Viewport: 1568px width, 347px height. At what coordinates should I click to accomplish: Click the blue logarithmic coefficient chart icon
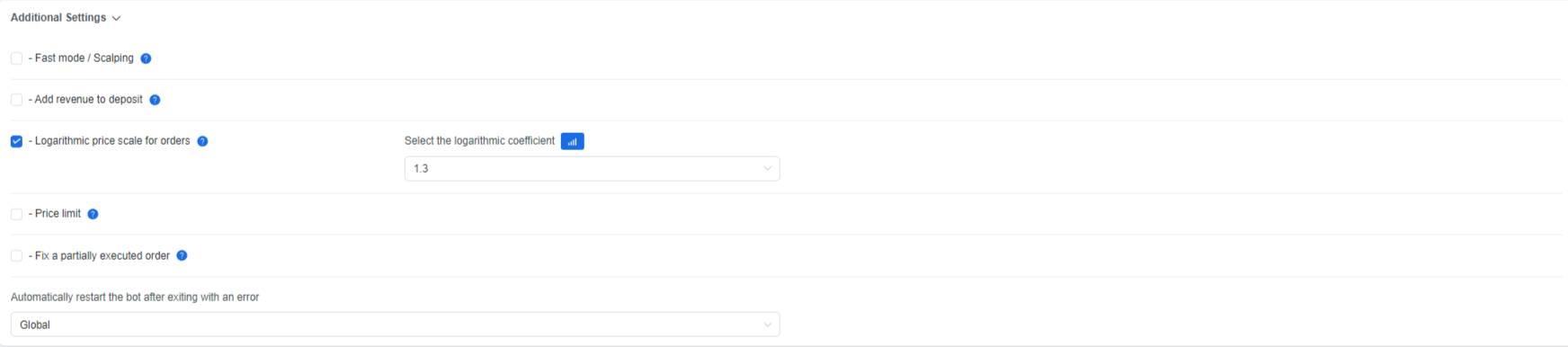(572, 141)
